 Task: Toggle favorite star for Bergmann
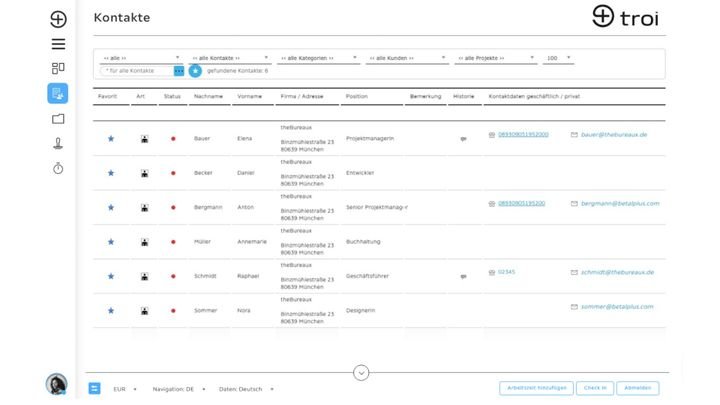pyautogui.click(x=111, y=208)
